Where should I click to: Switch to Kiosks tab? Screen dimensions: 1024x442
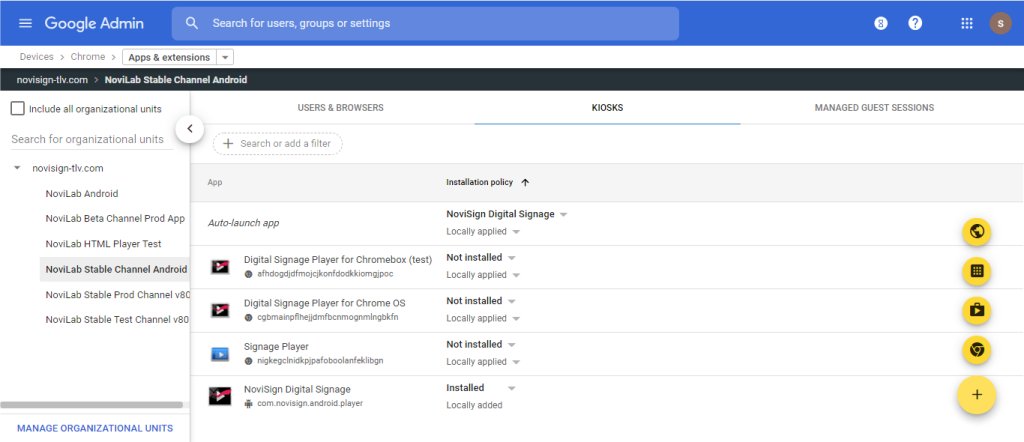pyautogui.click(x=607, y=108)
